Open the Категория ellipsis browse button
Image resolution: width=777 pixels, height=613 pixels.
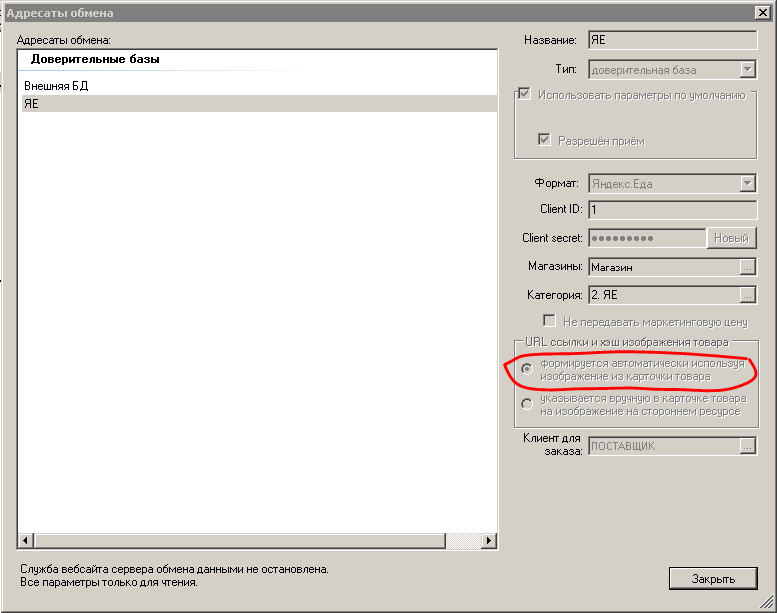pos(747,295)
